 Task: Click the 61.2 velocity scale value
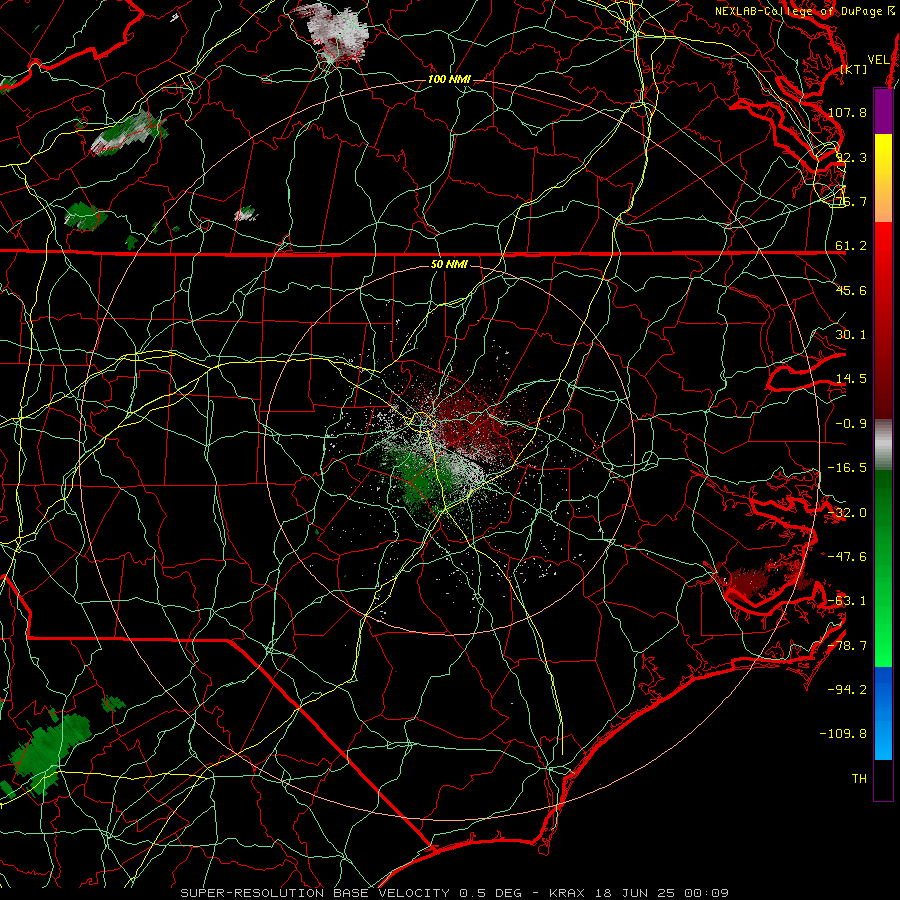(851, 246)
